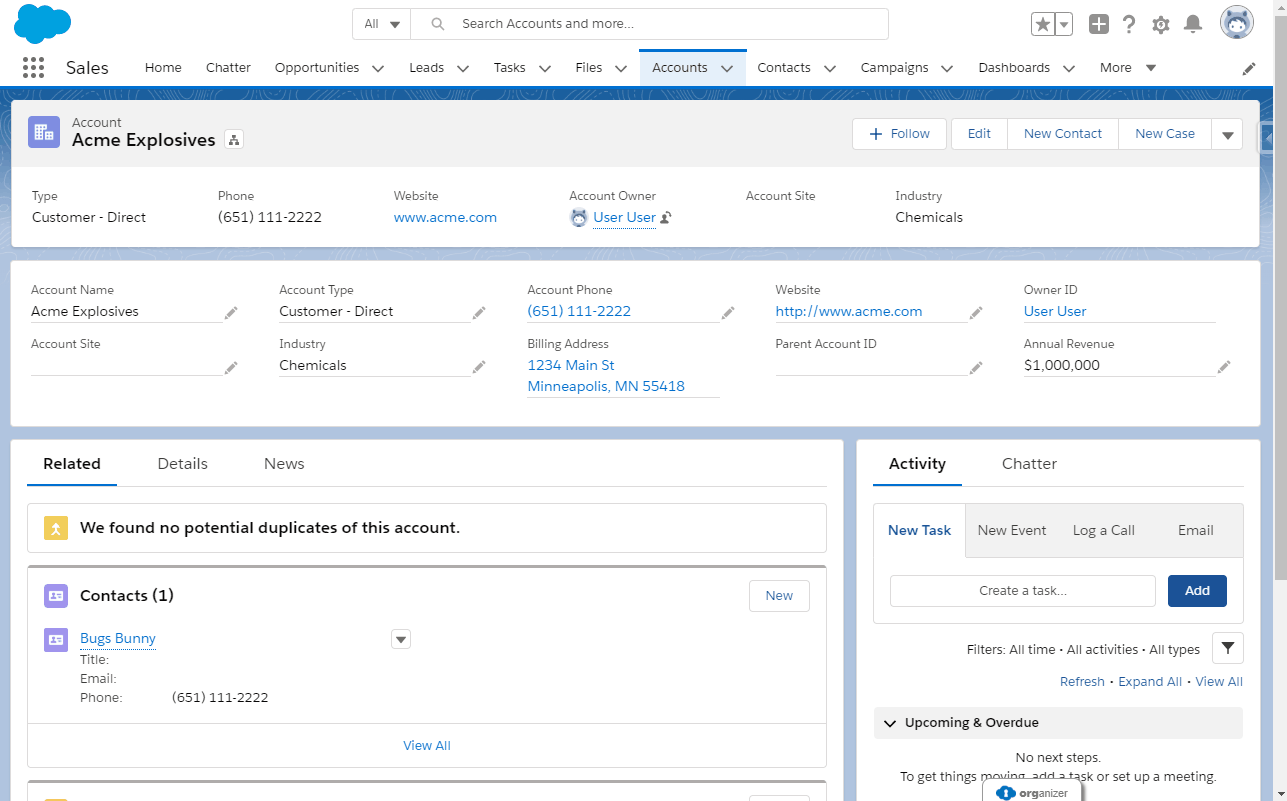The image size is (1287, 801).
Task: Open the Bugs Bunny contact link
Action: pos(118,639)
